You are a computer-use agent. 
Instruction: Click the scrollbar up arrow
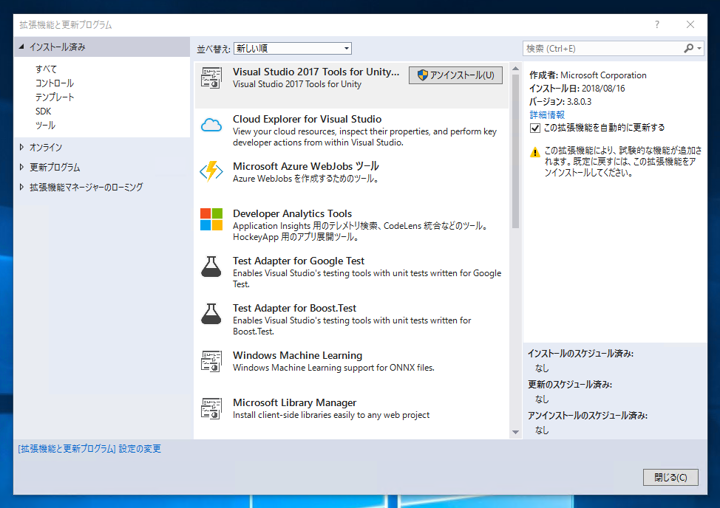[516, 68]
